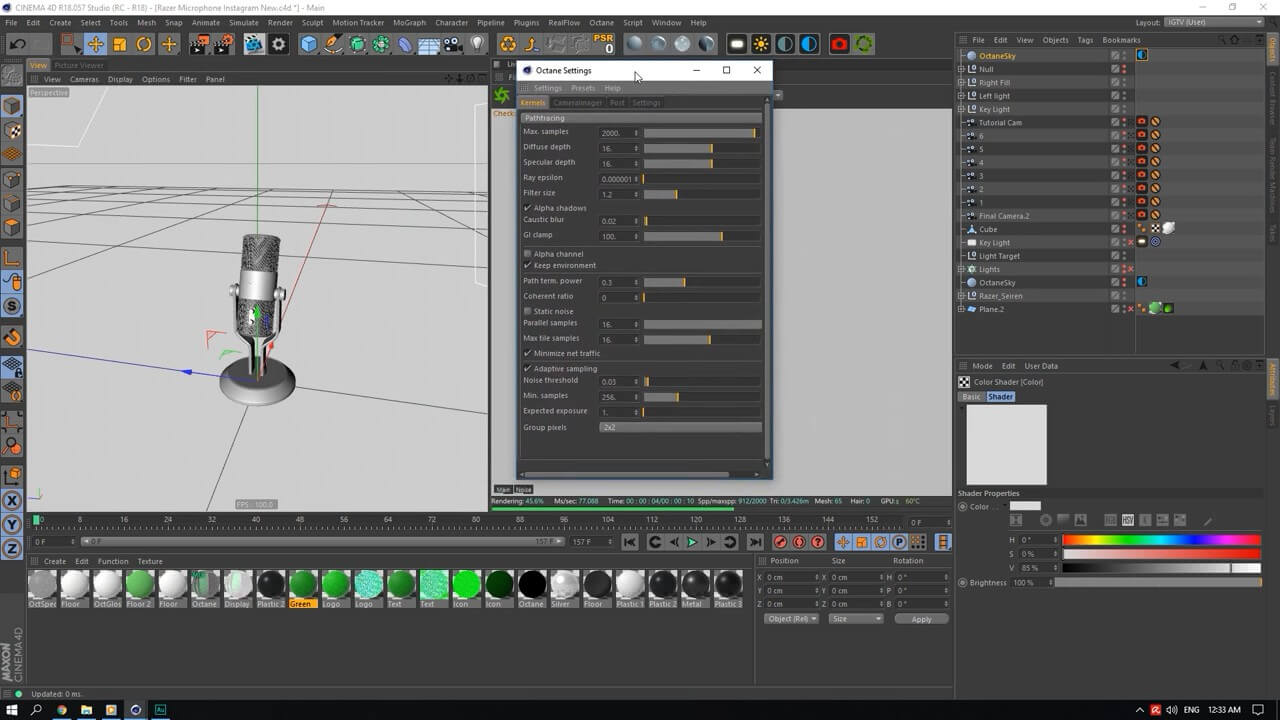
Task: Open the MoGraph menu
Action: pos(408,22)
